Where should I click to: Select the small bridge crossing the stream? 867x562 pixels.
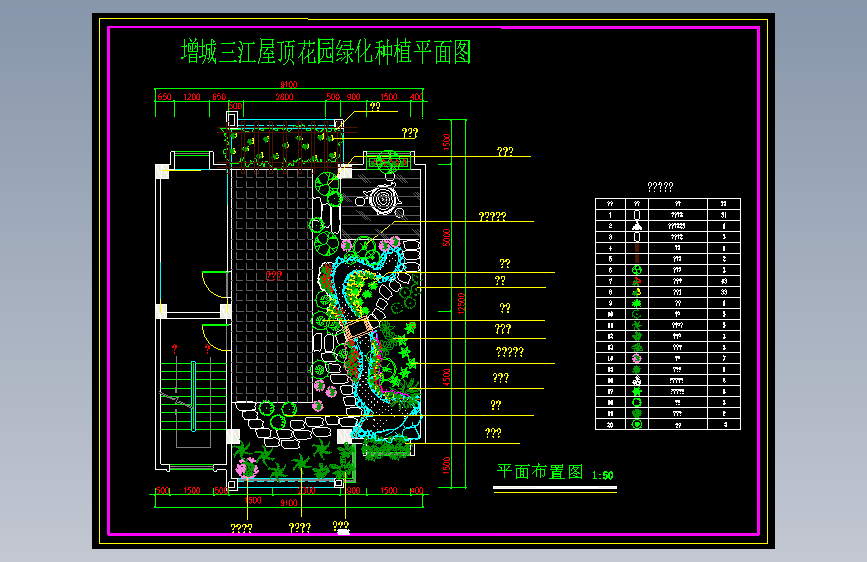point(357,329)
